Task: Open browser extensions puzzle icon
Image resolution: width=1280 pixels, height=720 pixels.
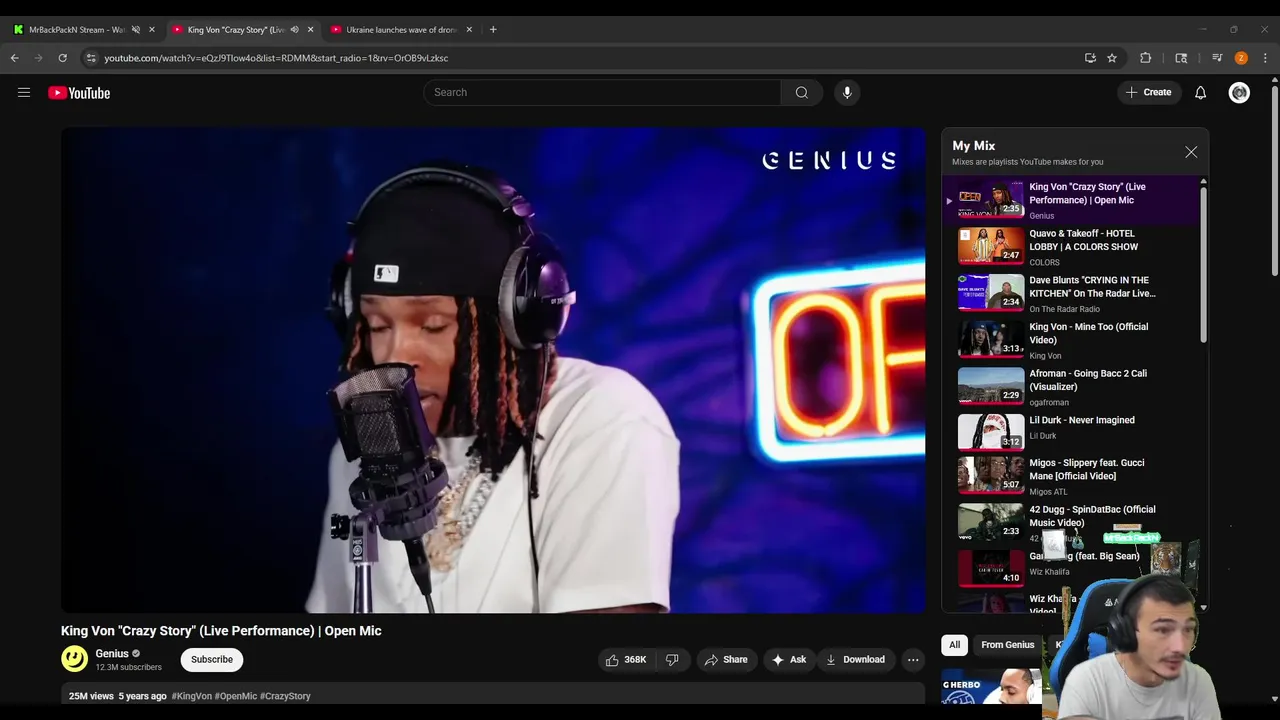Action: [x=1146, y=58]
